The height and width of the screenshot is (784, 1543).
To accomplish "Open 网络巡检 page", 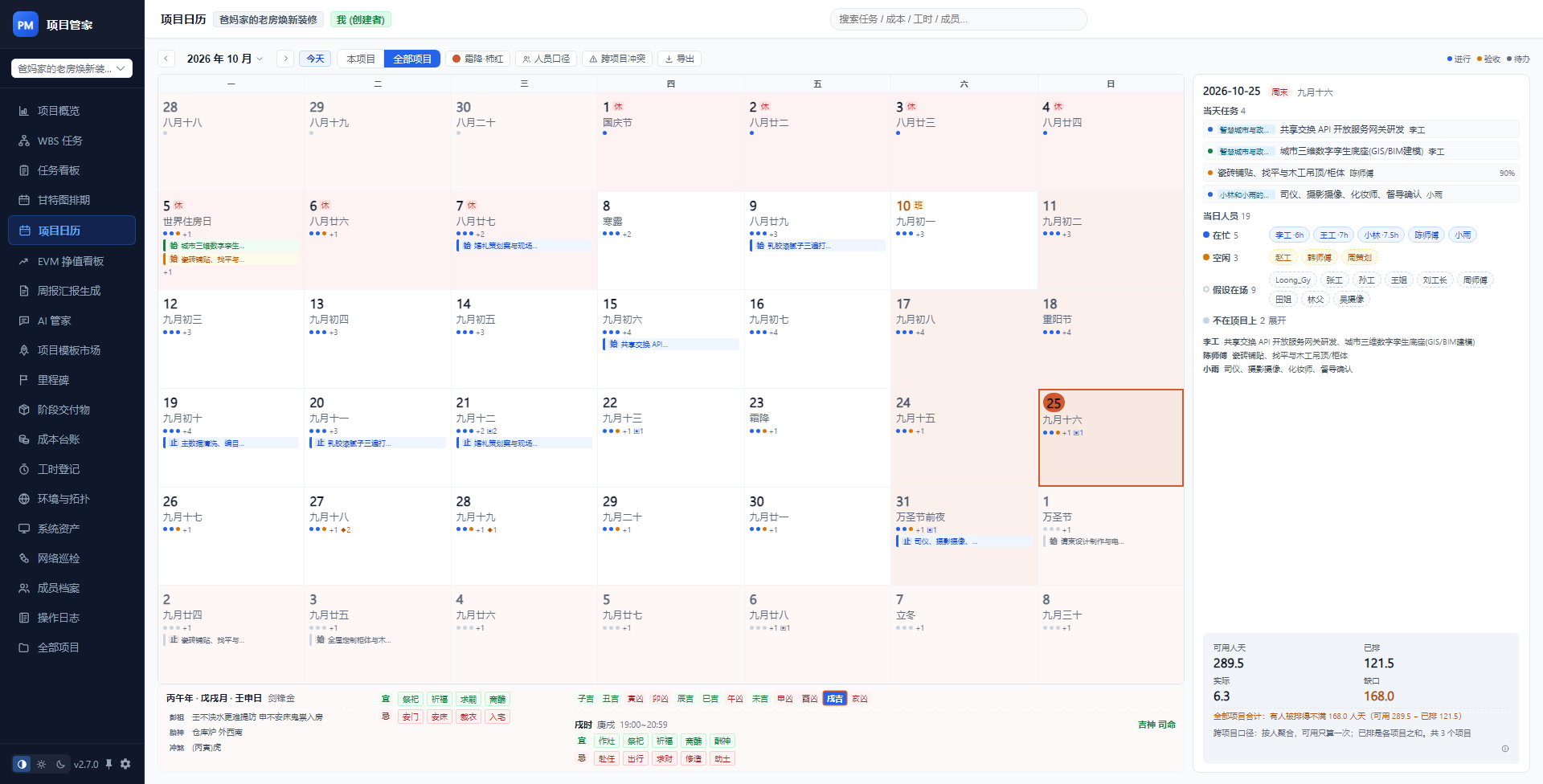I will click(72, 558).
